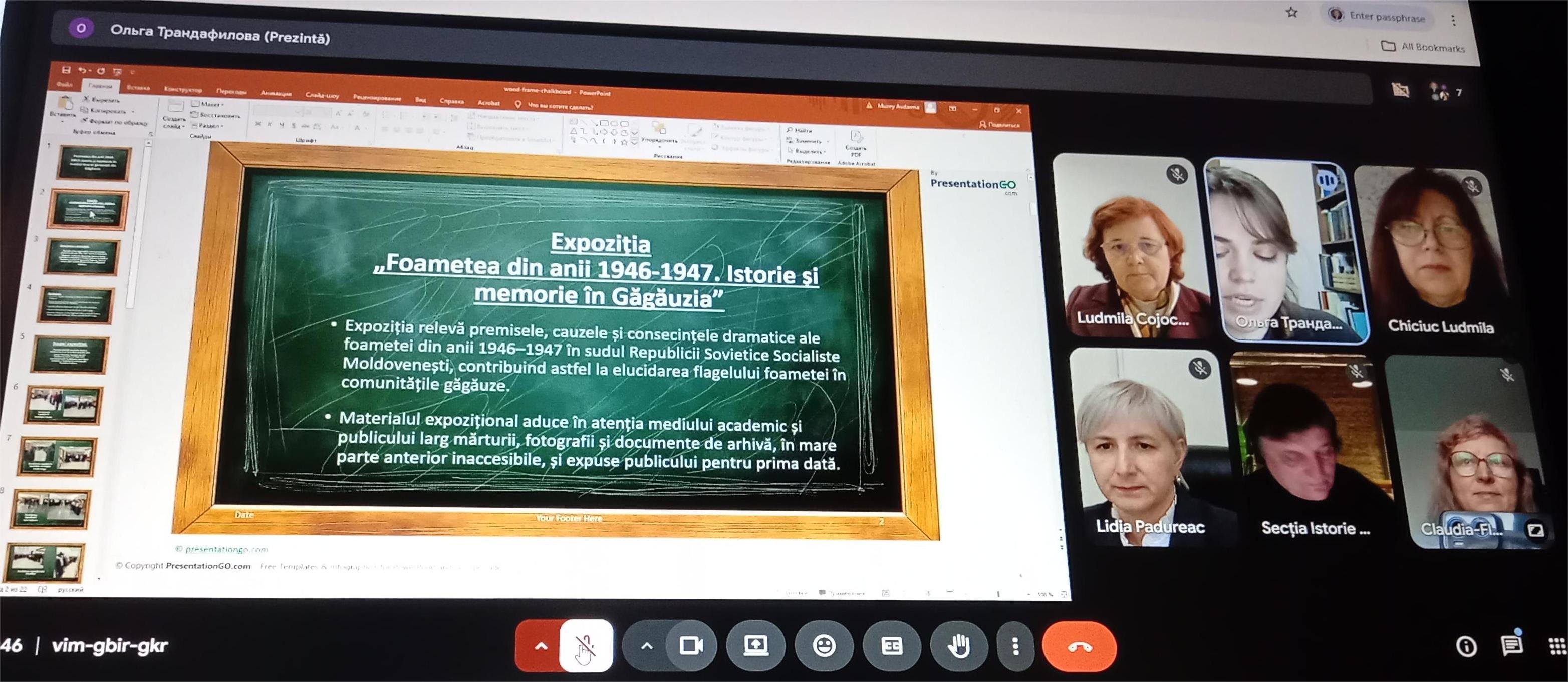Image resolution: width=1568 pixels, height=682 pixels.
Task: Switch to the Рецензирование ribbon tab
Action: click(377, 97)
